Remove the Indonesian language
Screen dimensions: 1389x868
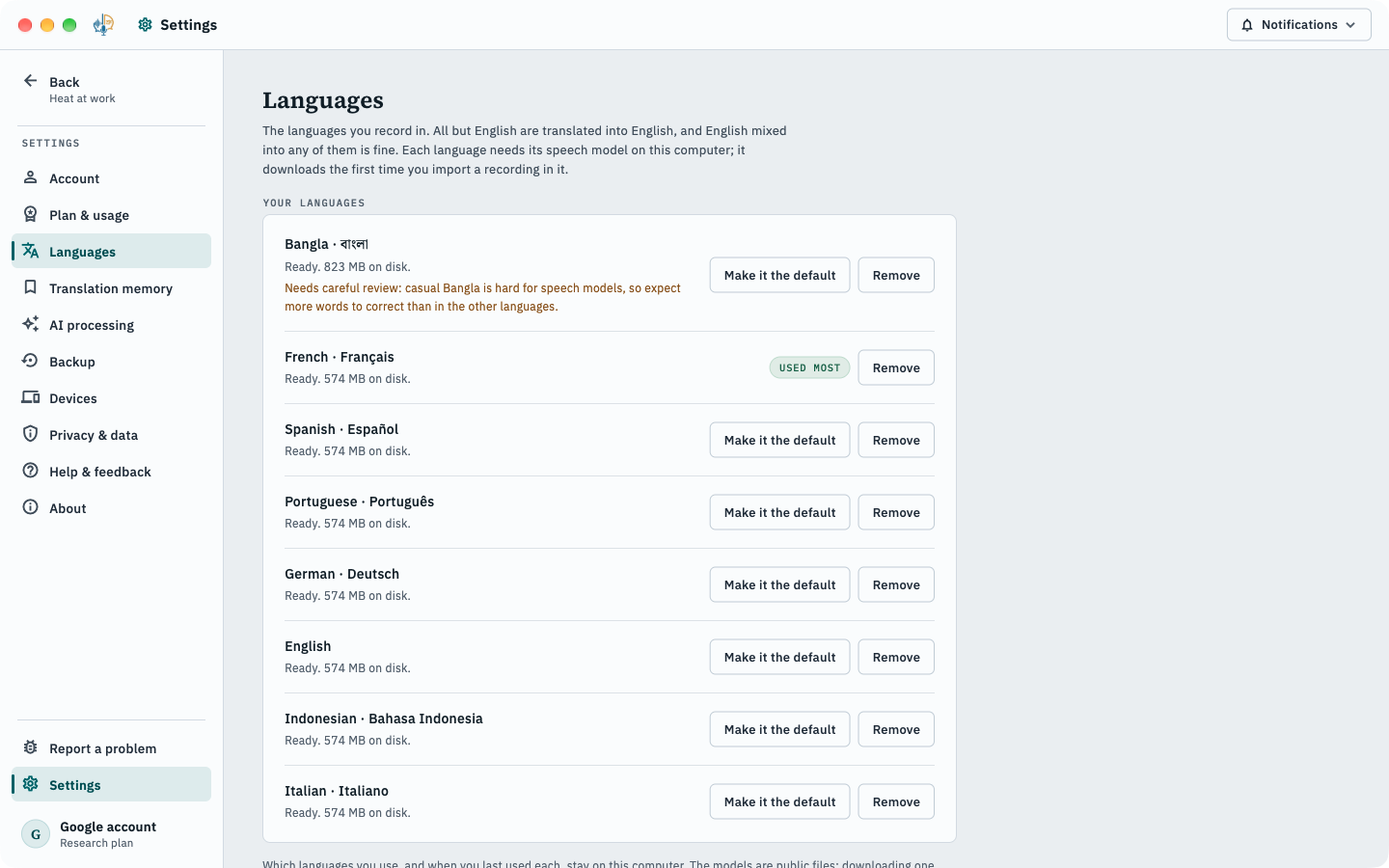pyautogui.click(x=896, y=729)
